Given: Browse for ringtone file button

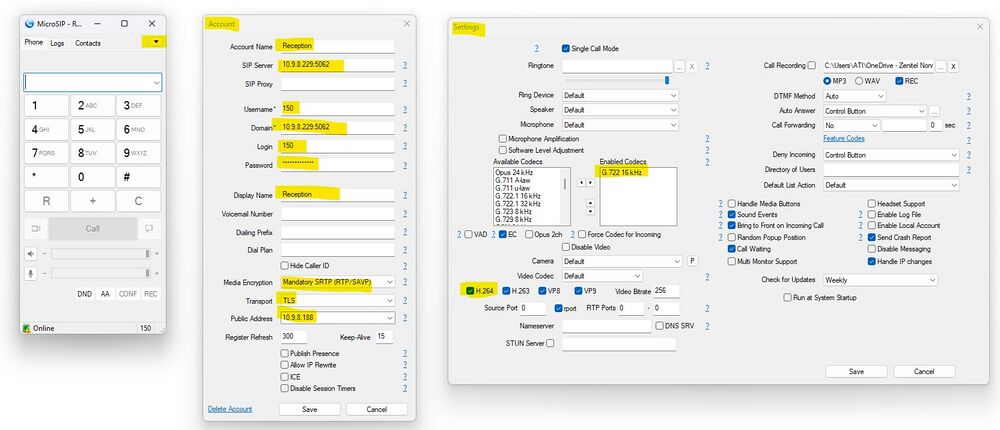Looking at the screenshot, I should (680, 66).
